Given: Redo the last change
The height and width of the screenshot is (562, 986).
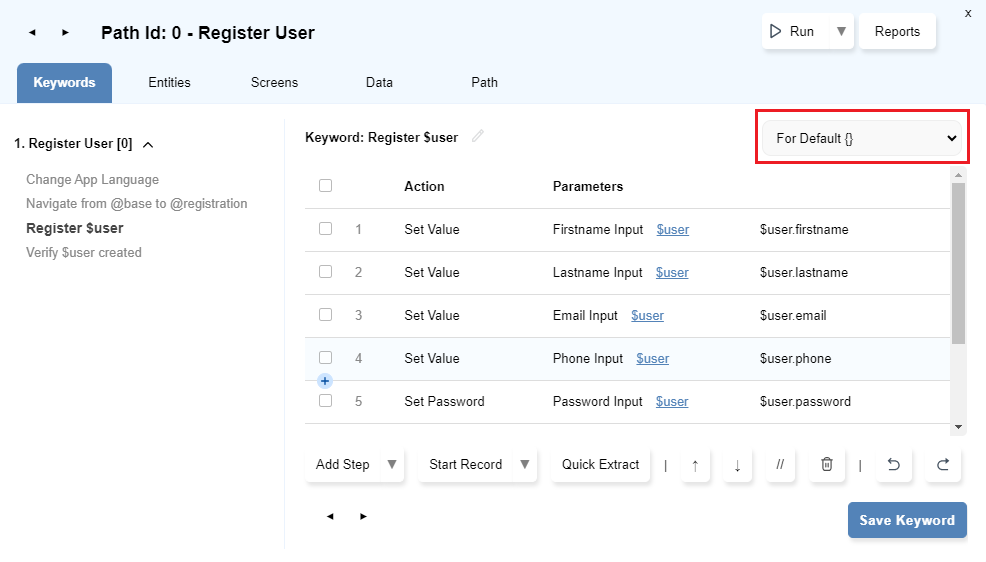Looking at the screenshot, I should pos(942,465).
